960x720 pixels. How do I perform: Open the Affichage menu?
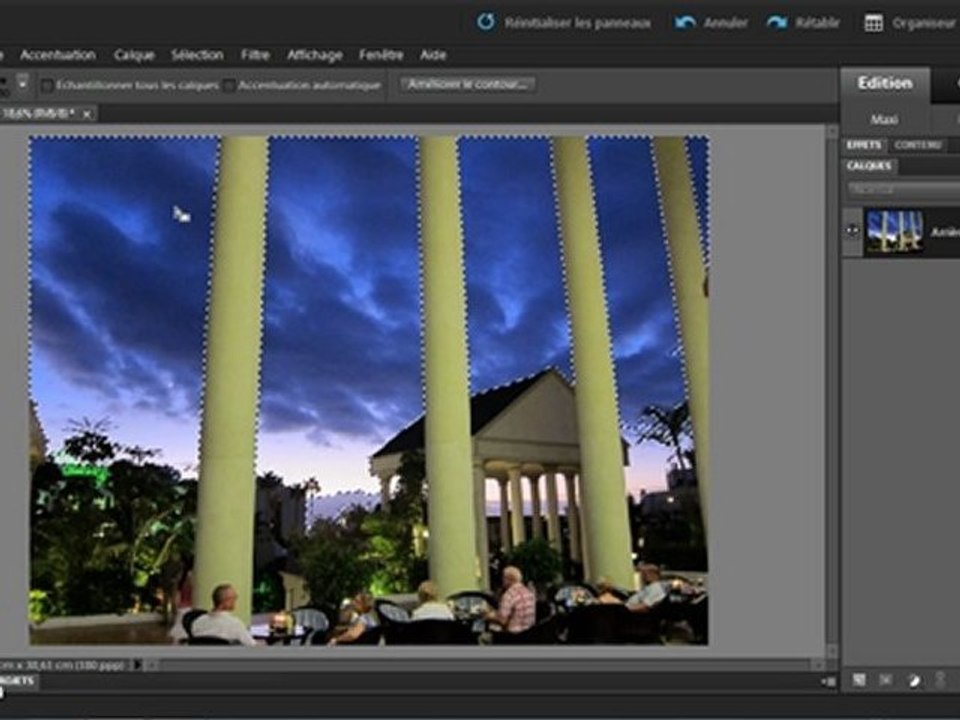[x=315, y=55]
